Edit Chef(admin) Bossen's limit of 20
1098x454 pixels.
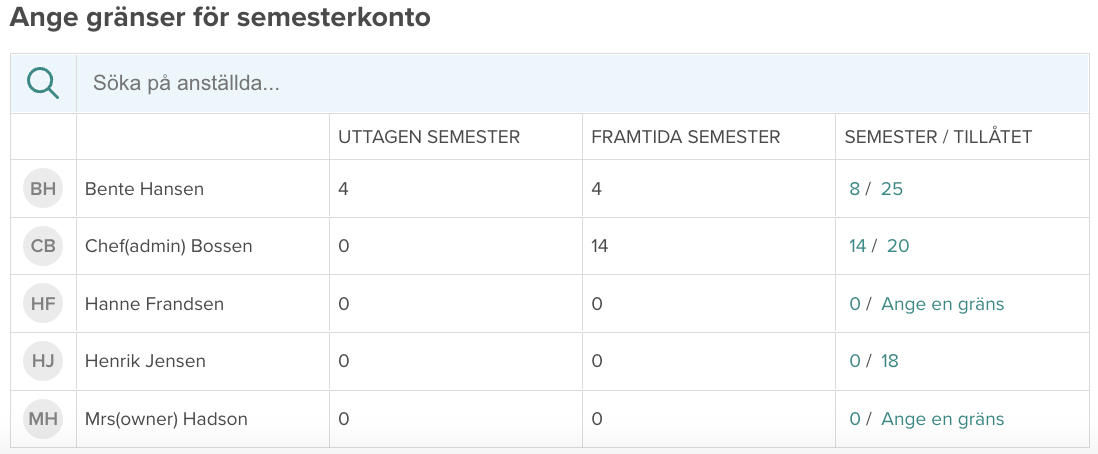898,246
